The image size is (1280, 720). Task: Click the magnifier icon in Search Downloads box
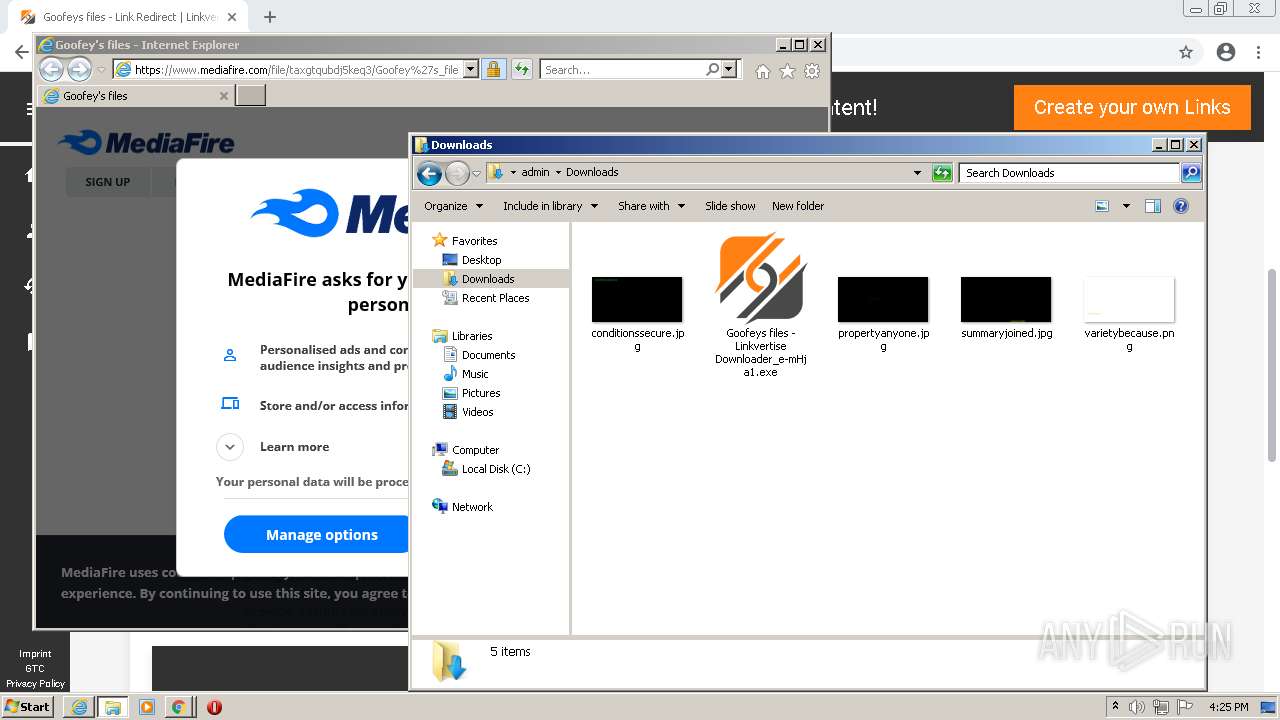tap(1190, 173)
